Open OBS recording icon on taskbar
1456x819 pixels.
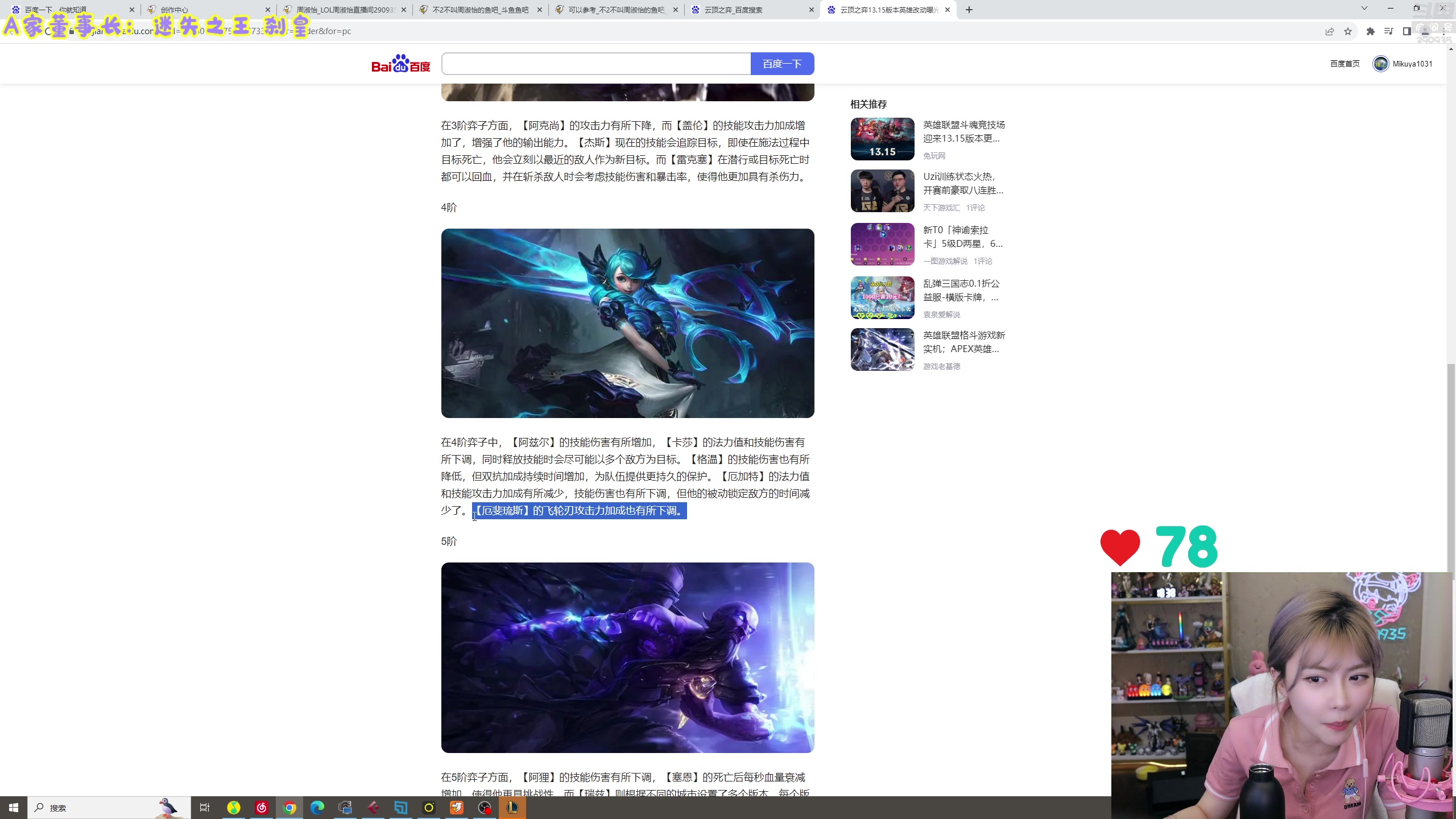point(485,808)
